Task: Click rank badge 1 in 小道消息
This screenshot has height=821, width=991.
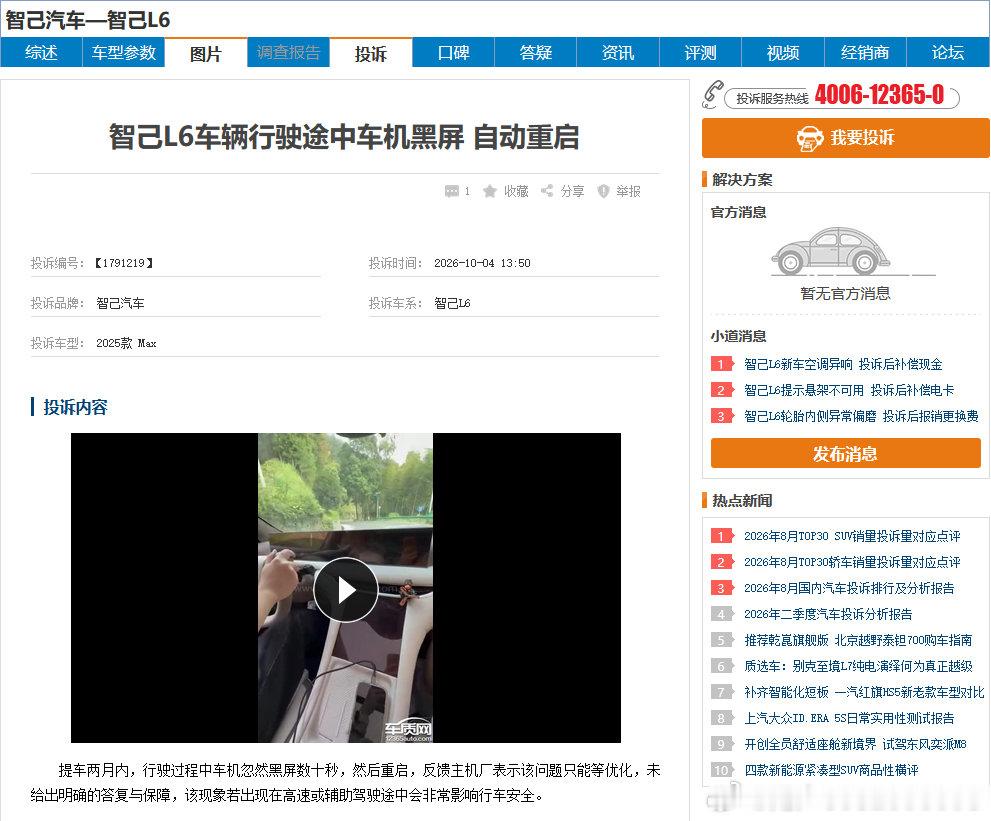Action: tap(722, 364)
